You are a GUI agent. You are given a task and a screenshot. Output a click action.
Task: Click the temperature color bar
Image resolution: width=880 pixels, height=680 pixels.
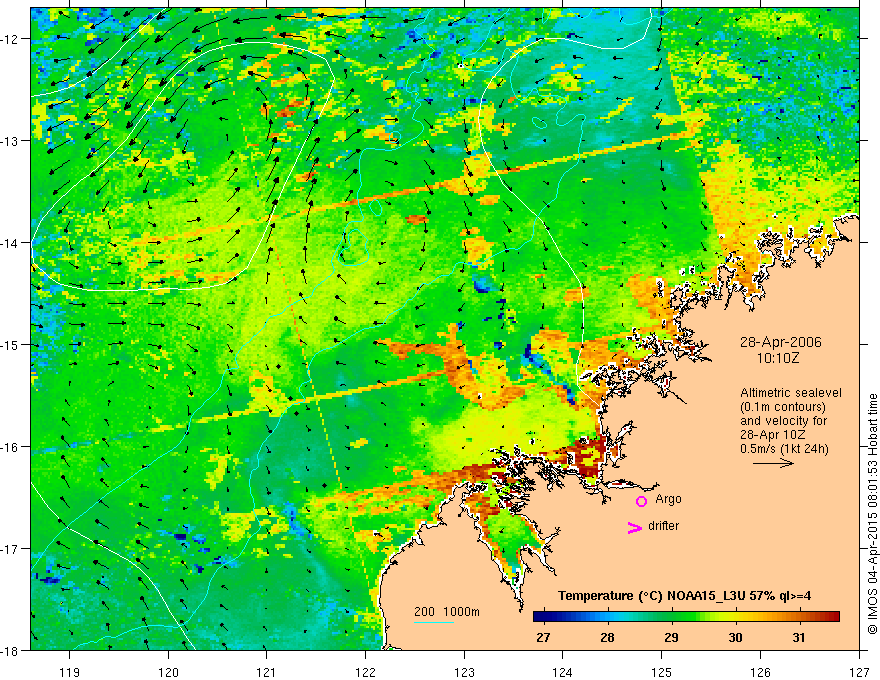point(686,617)
